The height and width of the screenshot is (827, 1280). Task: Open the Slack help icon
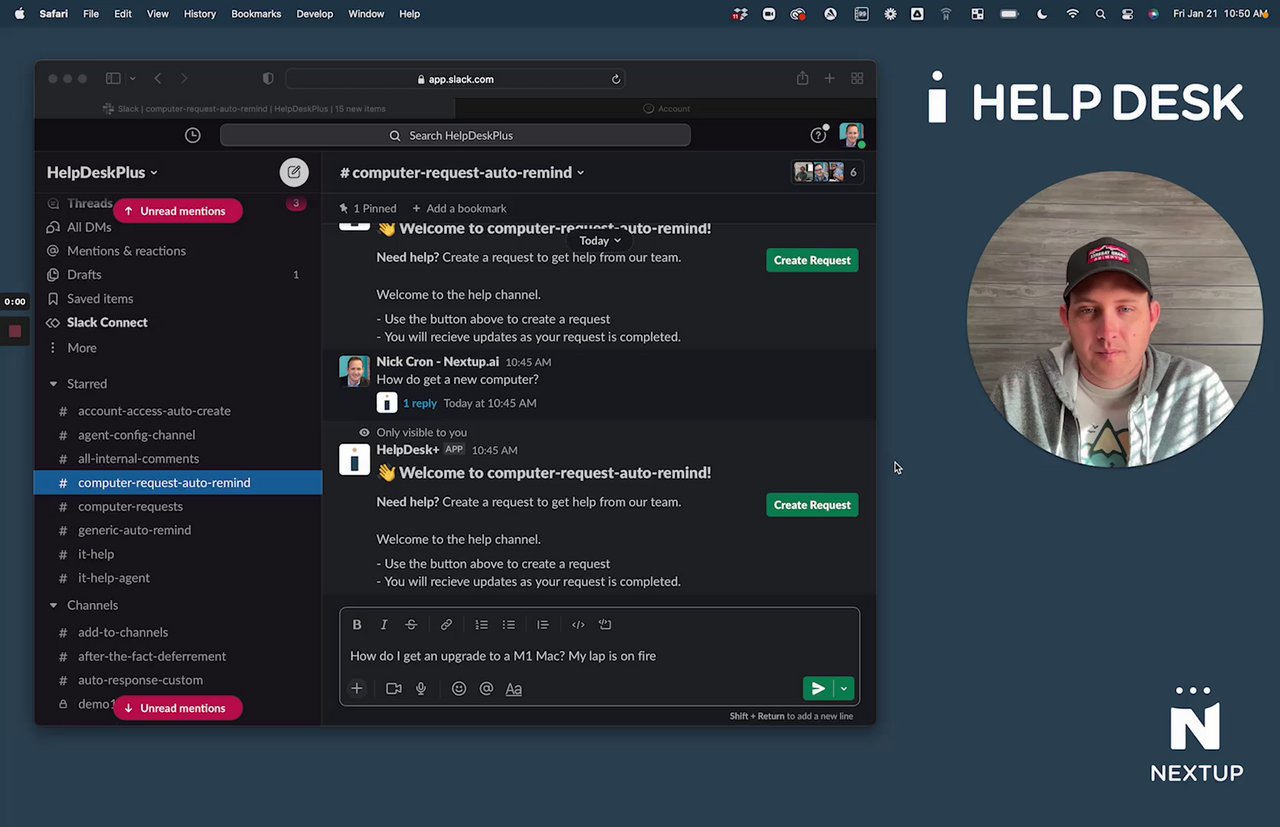click(x=818, y=135)
